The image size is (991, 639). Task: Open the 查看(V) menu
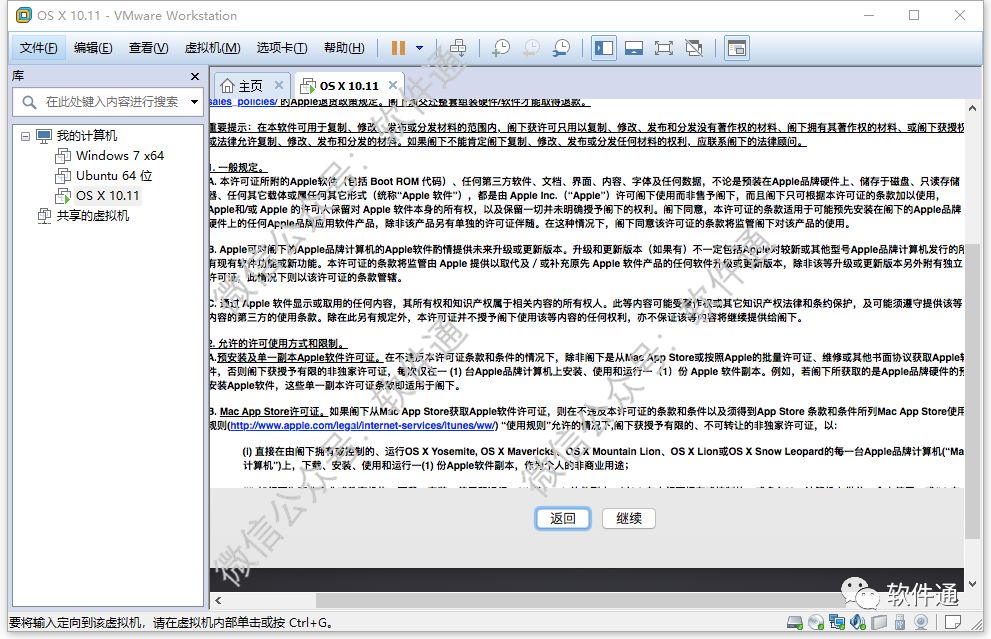click(x=149, y=48)
